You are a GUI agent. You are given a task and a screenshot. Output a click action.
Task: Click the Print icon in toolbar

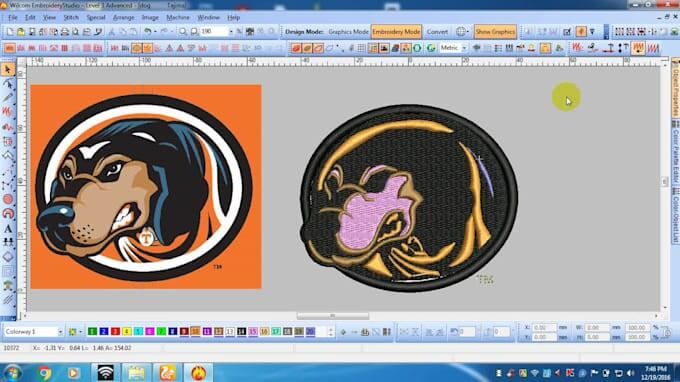coord(65,32)
